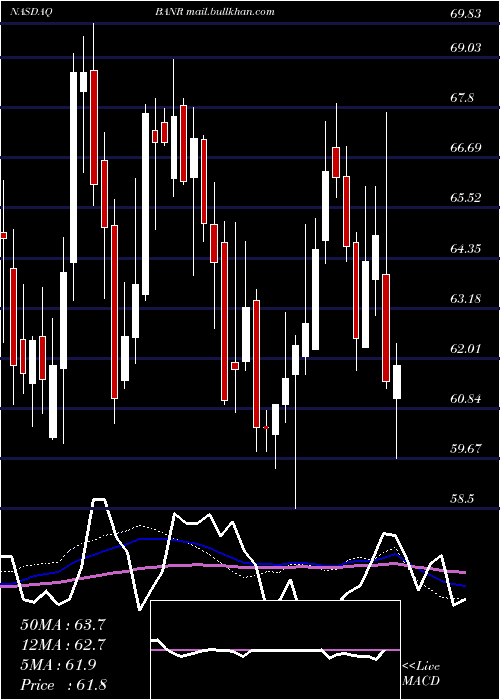The image size is (500, 700).
Task: Click the 64.35 price axis label
Action: click(x=466, y=248)
